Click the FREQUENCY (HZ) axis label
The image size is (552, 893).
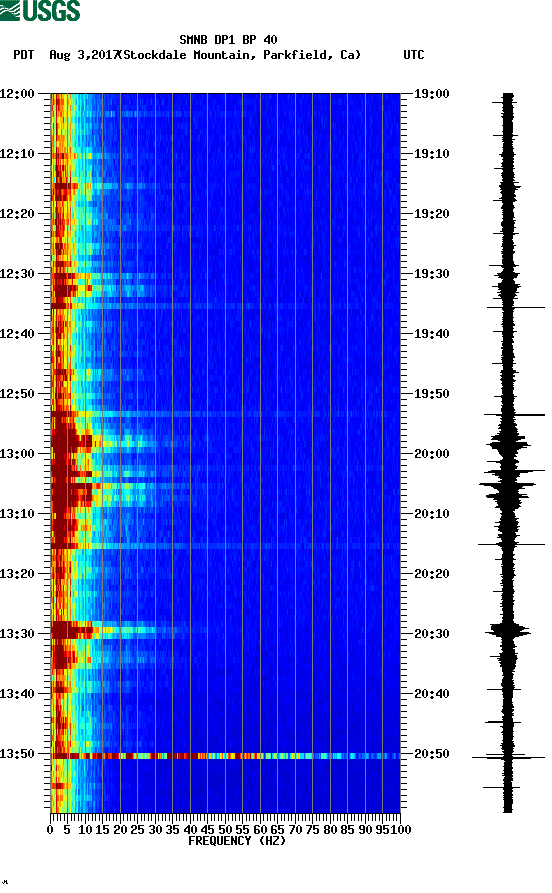coord(236,841)
